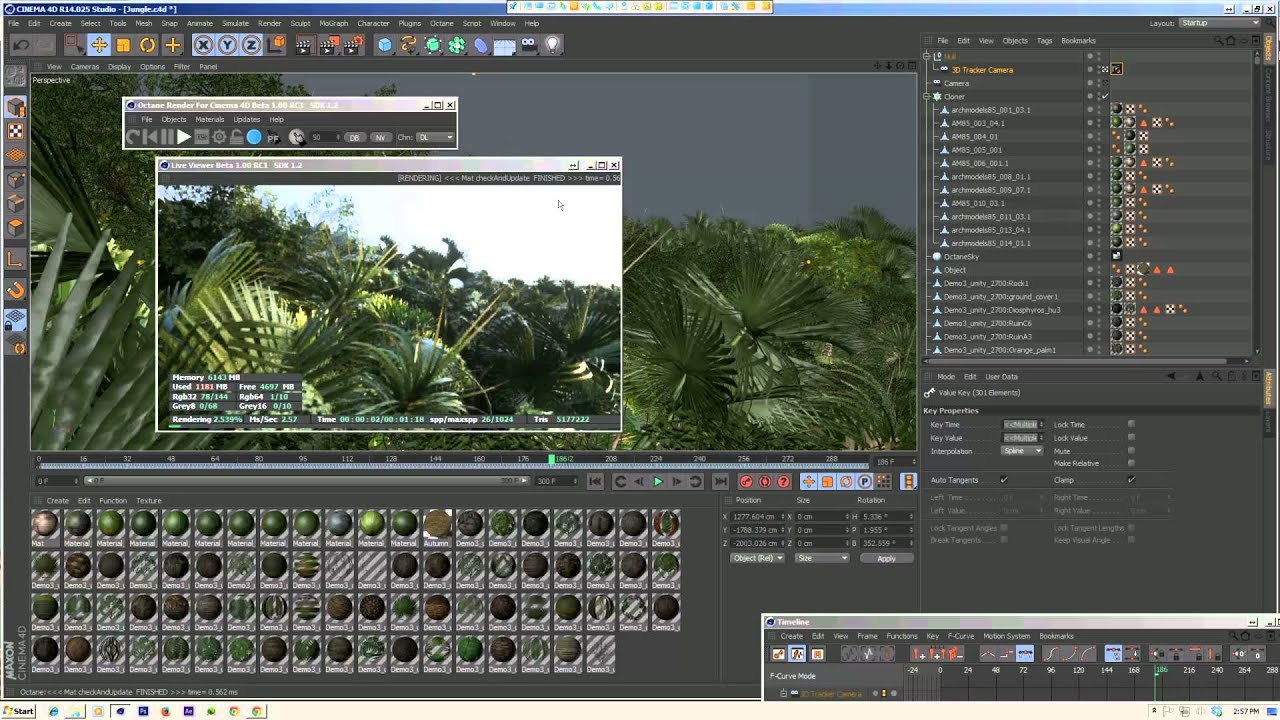
Task: Open the Materials menu in Octane Render window
Action: (x=210, y=120)
